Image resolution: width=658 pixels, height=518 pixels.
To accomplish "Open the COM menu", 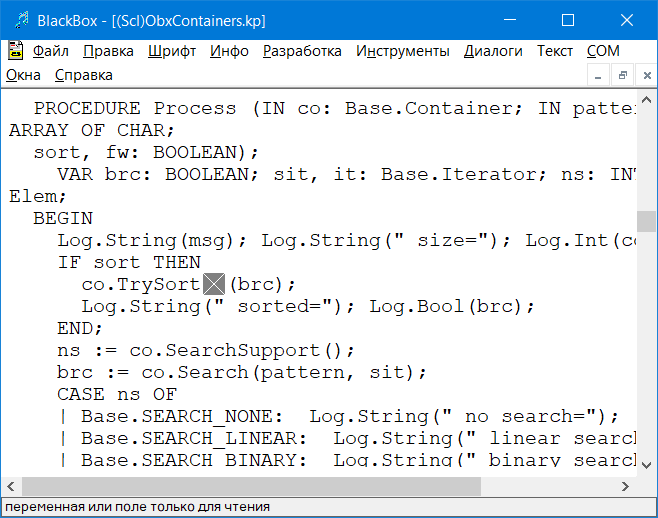I will click(x=603, y=51).
